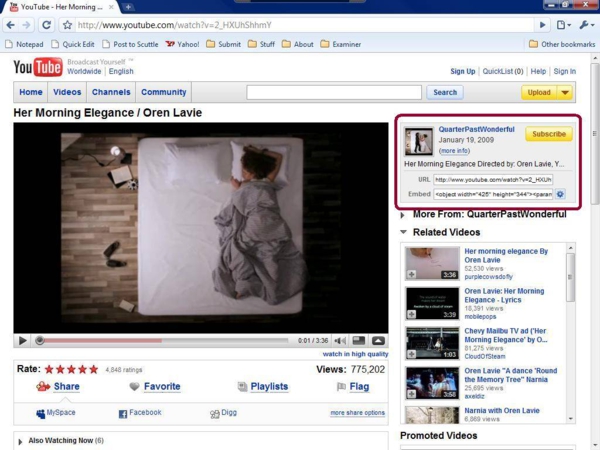Open the Channels tab
Image resolution: width=600 pixels, height=450 pixels.
point(111,93)
